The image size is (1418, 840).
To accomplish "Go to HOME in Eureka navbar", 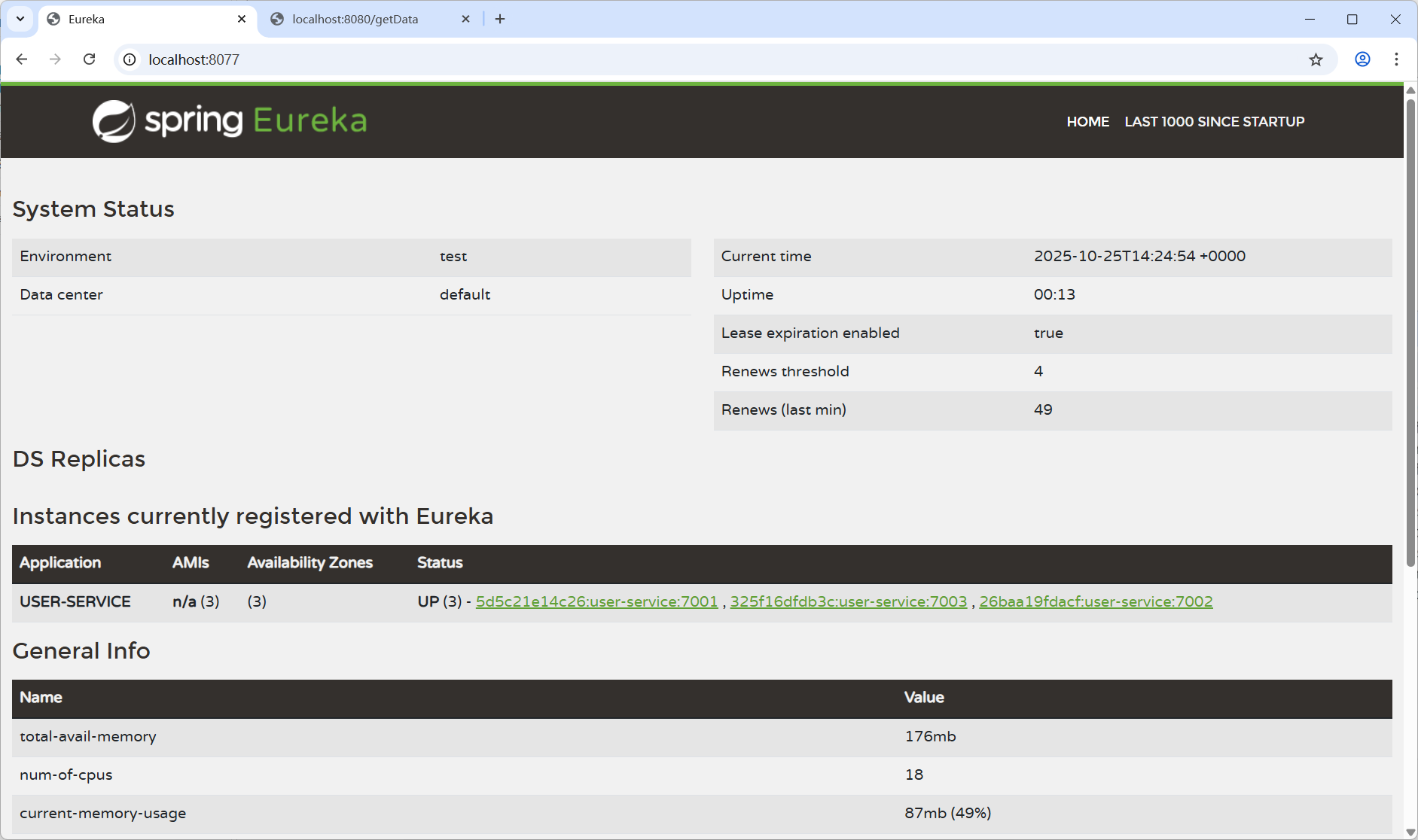I will [1087, 122].
